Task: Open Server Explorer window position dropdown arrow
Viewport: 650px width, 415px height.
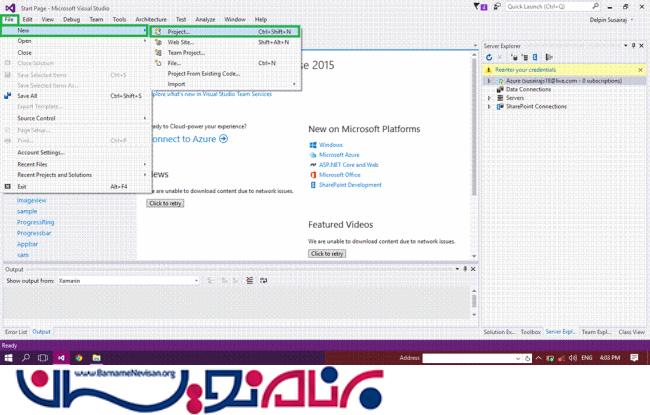Action: pyautogui.click(x=626, y=46)
